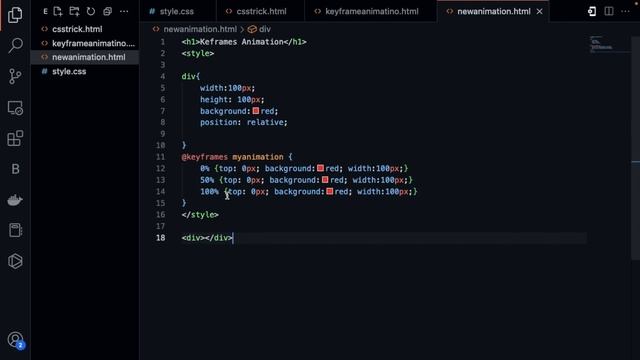Open explorer more actions menu

click(124, 11)
